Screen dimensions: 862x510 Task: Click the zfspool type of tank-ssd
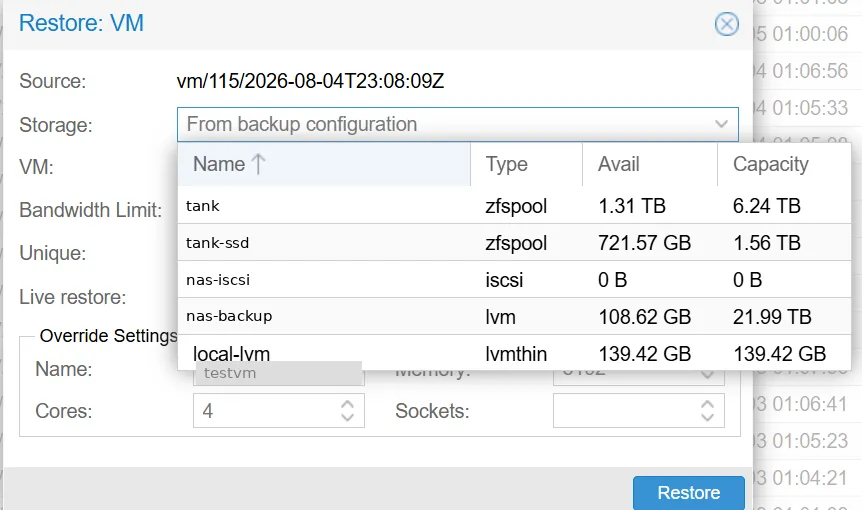516,243
